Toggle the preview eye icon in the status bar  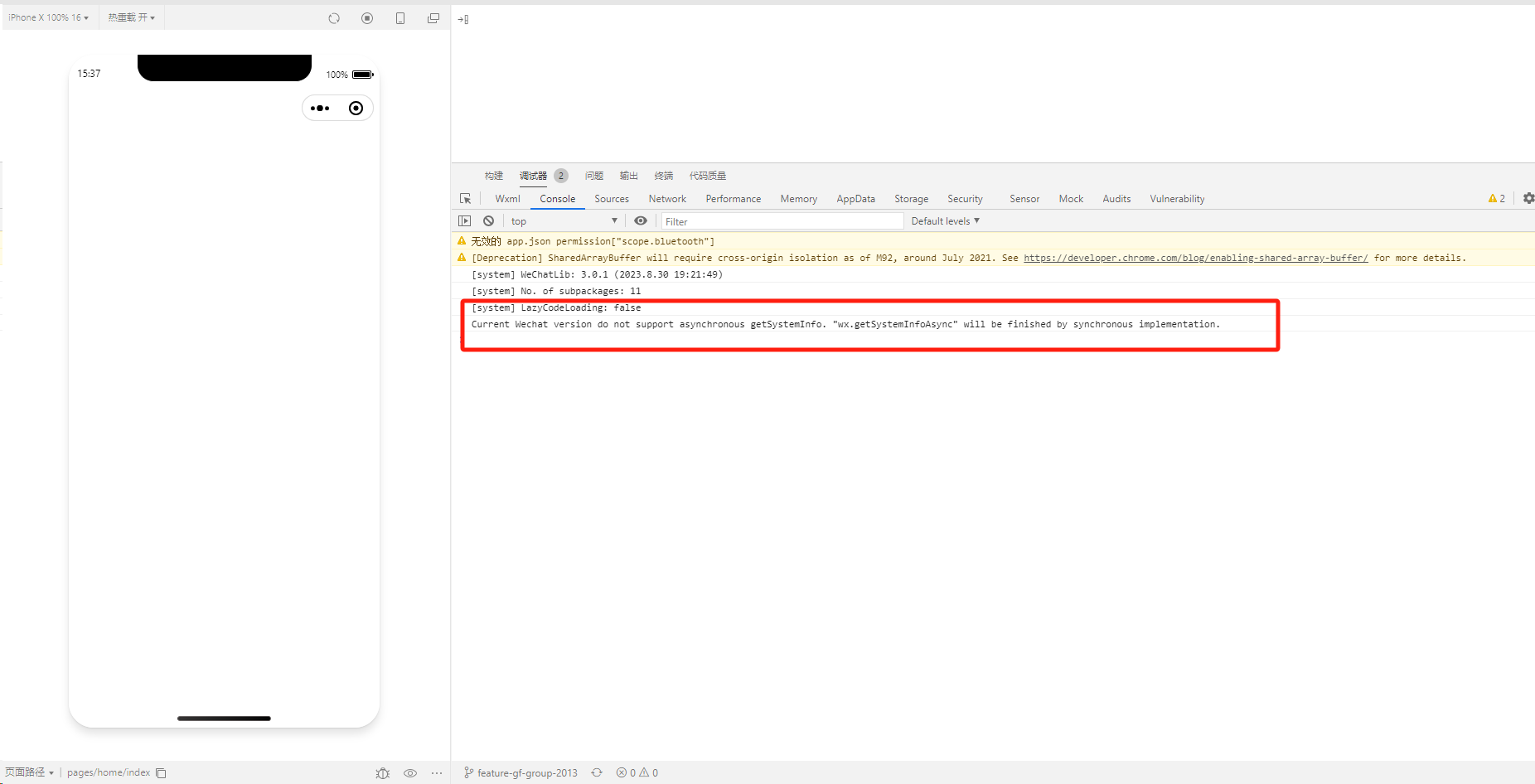(410, 773)
